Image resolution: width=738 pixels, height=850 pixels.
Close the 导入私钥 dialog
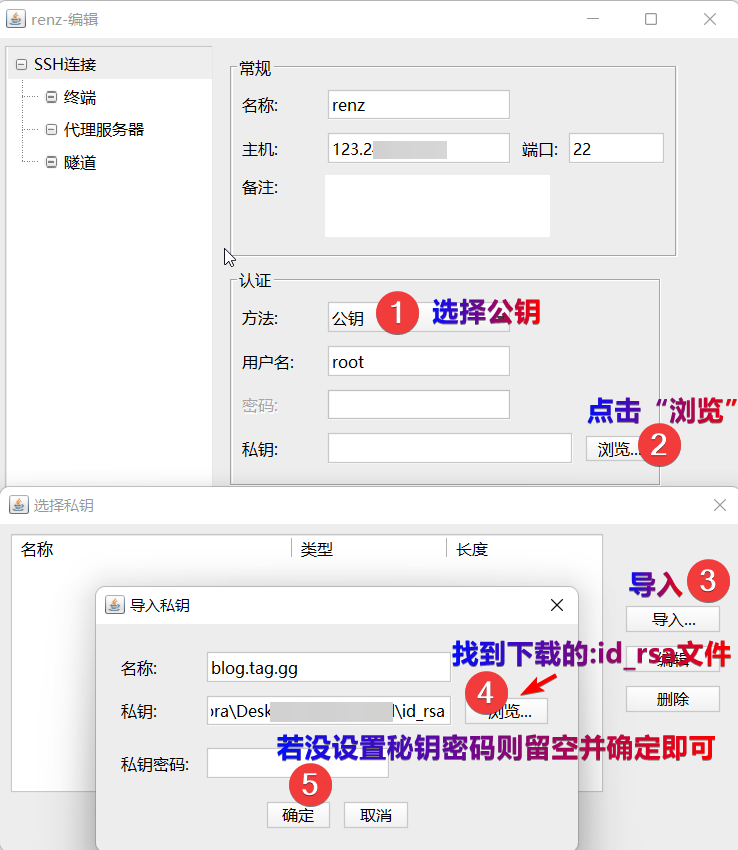coord(557,605)
